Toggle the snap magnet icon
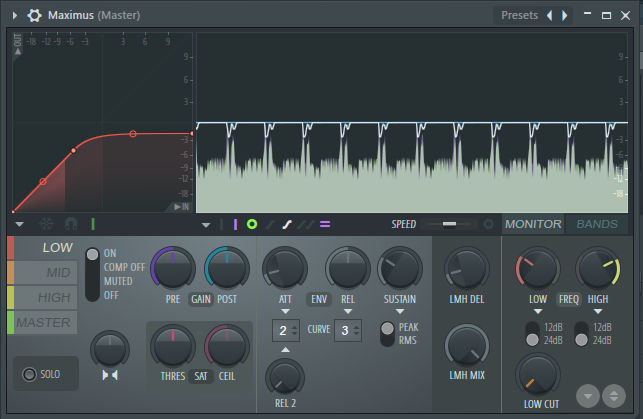The image size is (643, 419). (71, 224)
